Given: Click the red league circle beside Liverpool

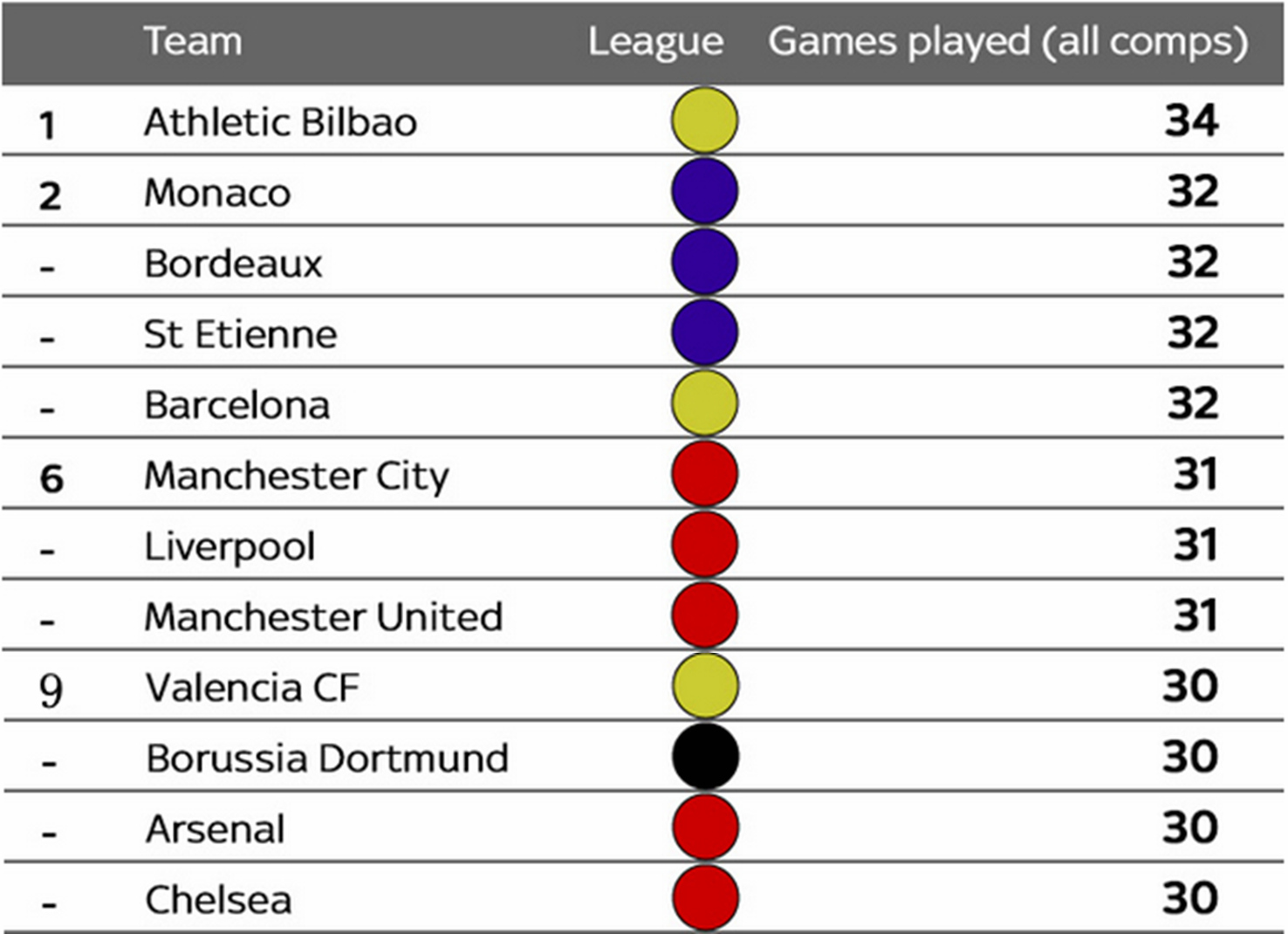Looking at the screenshot, I should click(x=704, y=545).
